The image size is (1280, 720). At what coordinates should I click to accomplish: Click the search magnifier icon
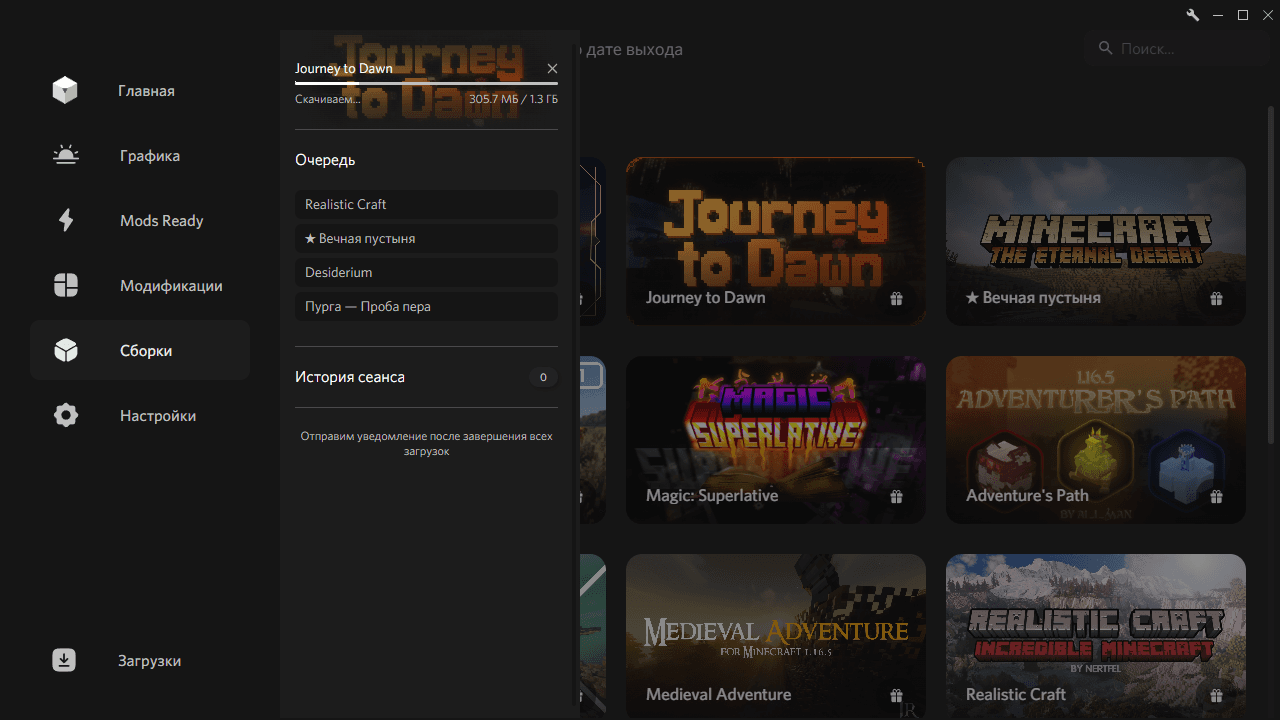pyautogui.click(x=1105, y=48)
